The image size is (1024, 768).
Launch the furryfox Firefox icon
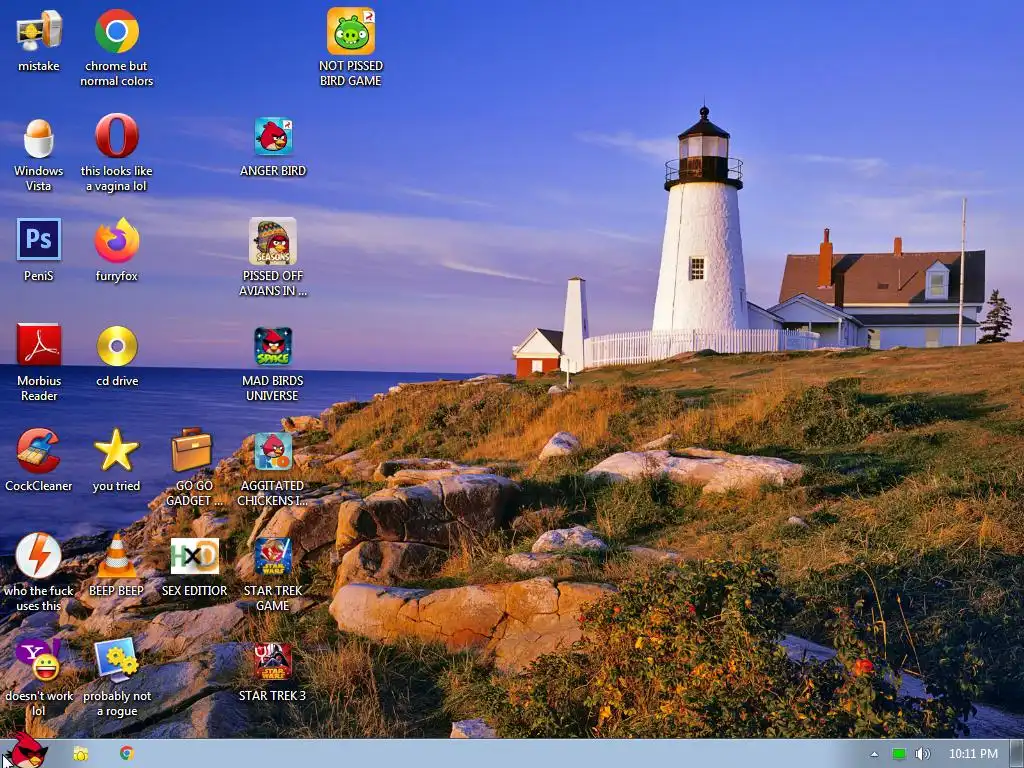point(116,241)
